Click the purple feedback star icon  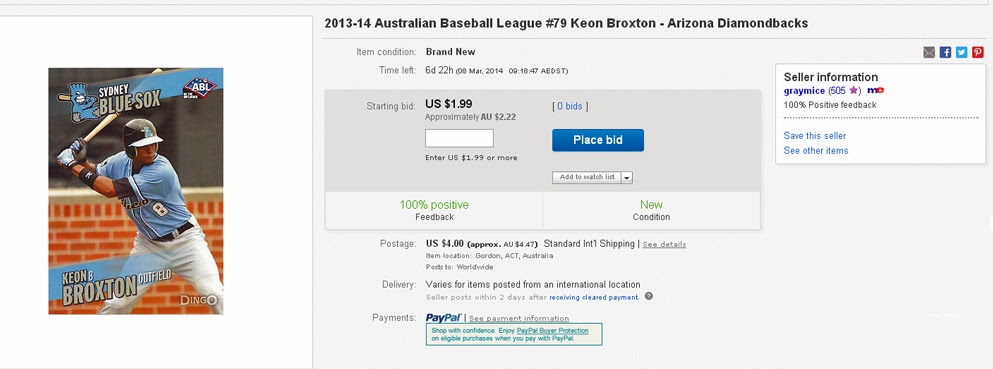pos(854,91)
